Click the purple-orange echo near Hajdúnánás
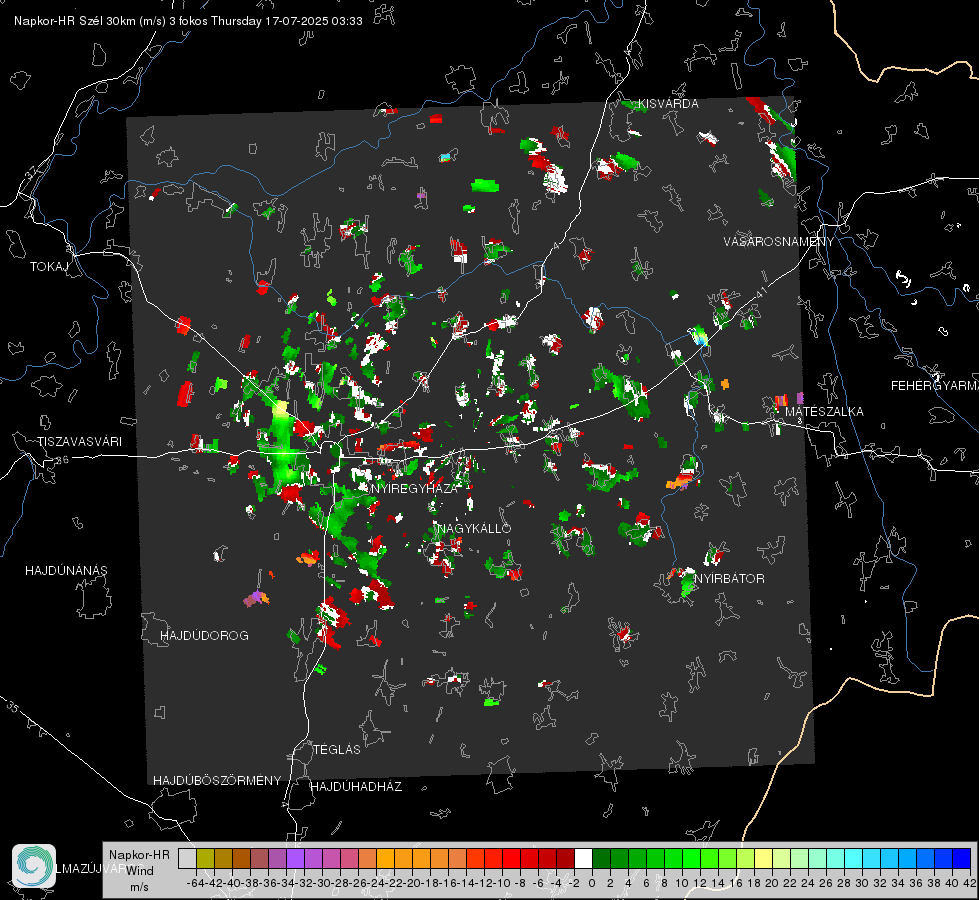Screen dimensions: 979x900 (255, 598)
